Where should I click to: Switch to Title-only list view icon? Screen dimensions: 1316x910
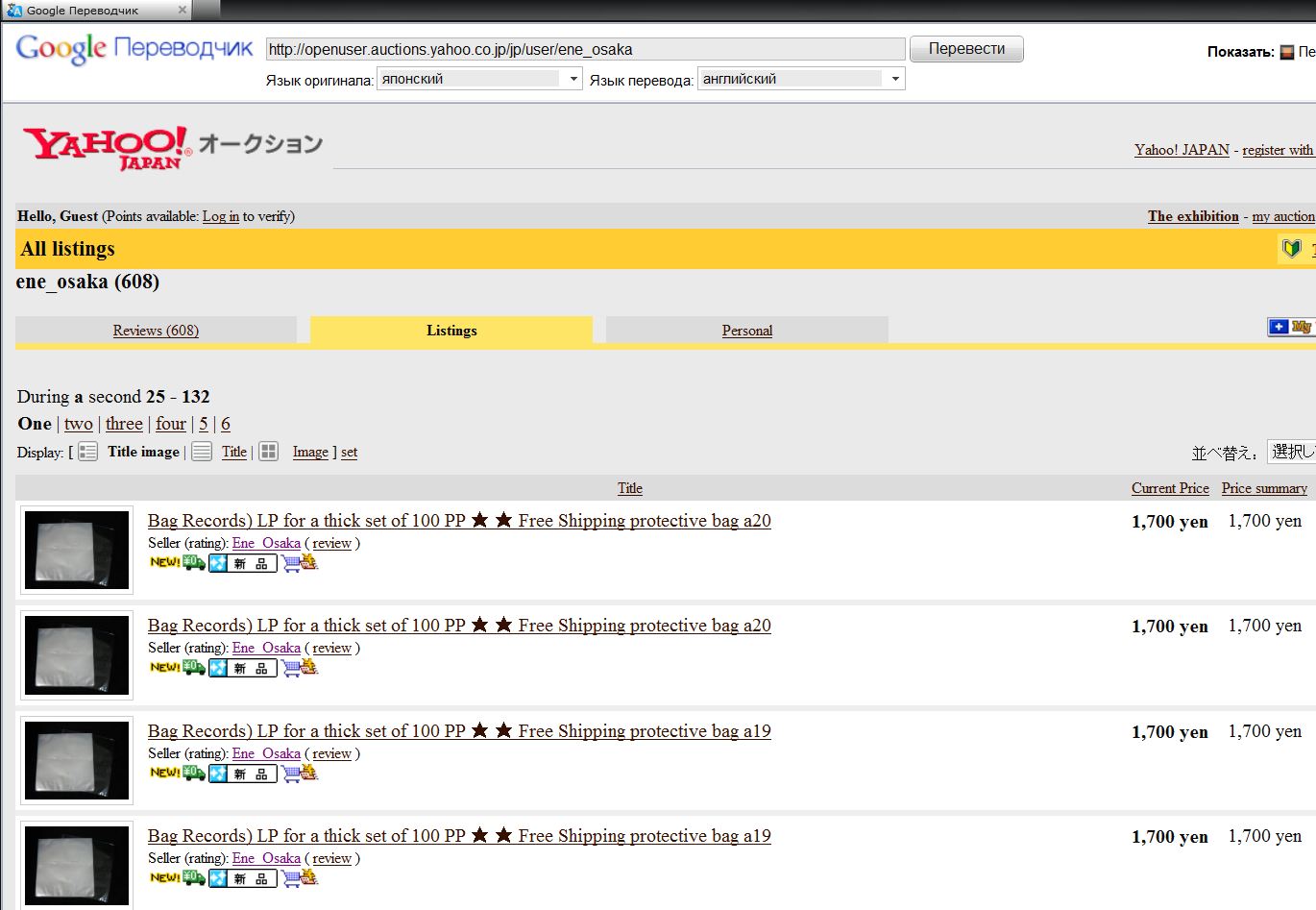pyautogui.click(x=202, y=452)
